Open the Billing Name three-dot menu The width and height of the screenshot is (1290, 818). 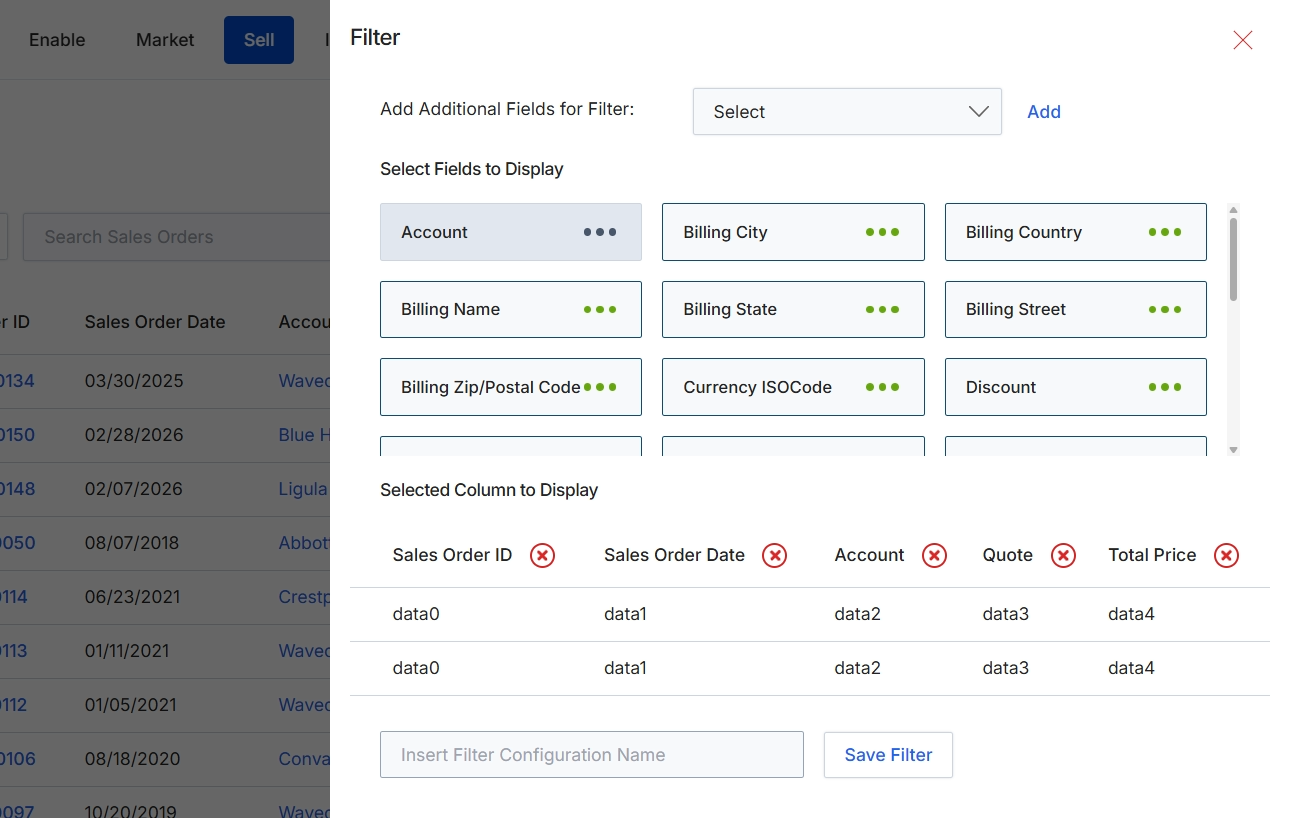[x=600, y=310]
